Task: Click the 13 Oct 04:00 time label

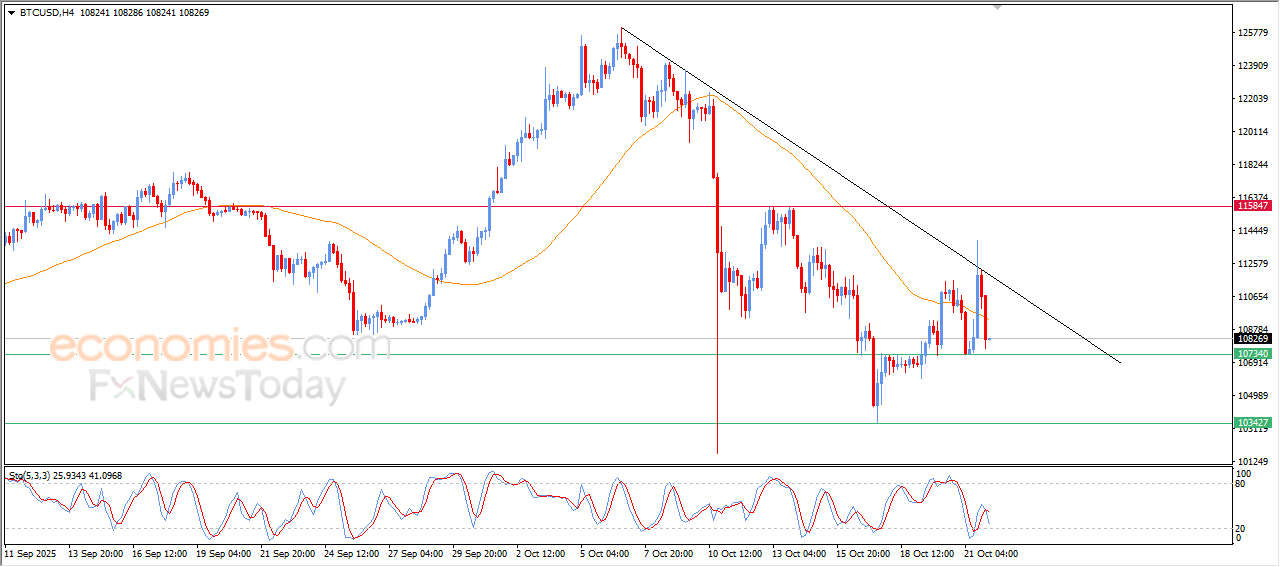Action: [x=800, y=553]
